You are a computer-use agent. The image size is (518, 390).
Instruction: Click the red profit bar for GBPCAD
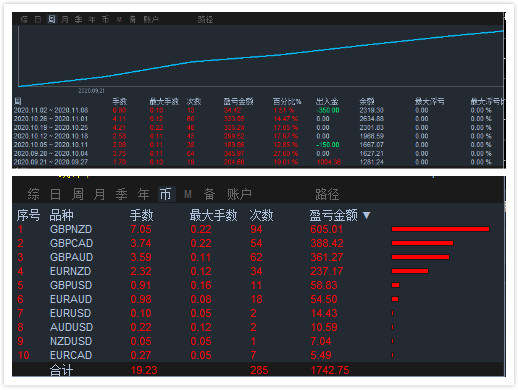(422, 243)
